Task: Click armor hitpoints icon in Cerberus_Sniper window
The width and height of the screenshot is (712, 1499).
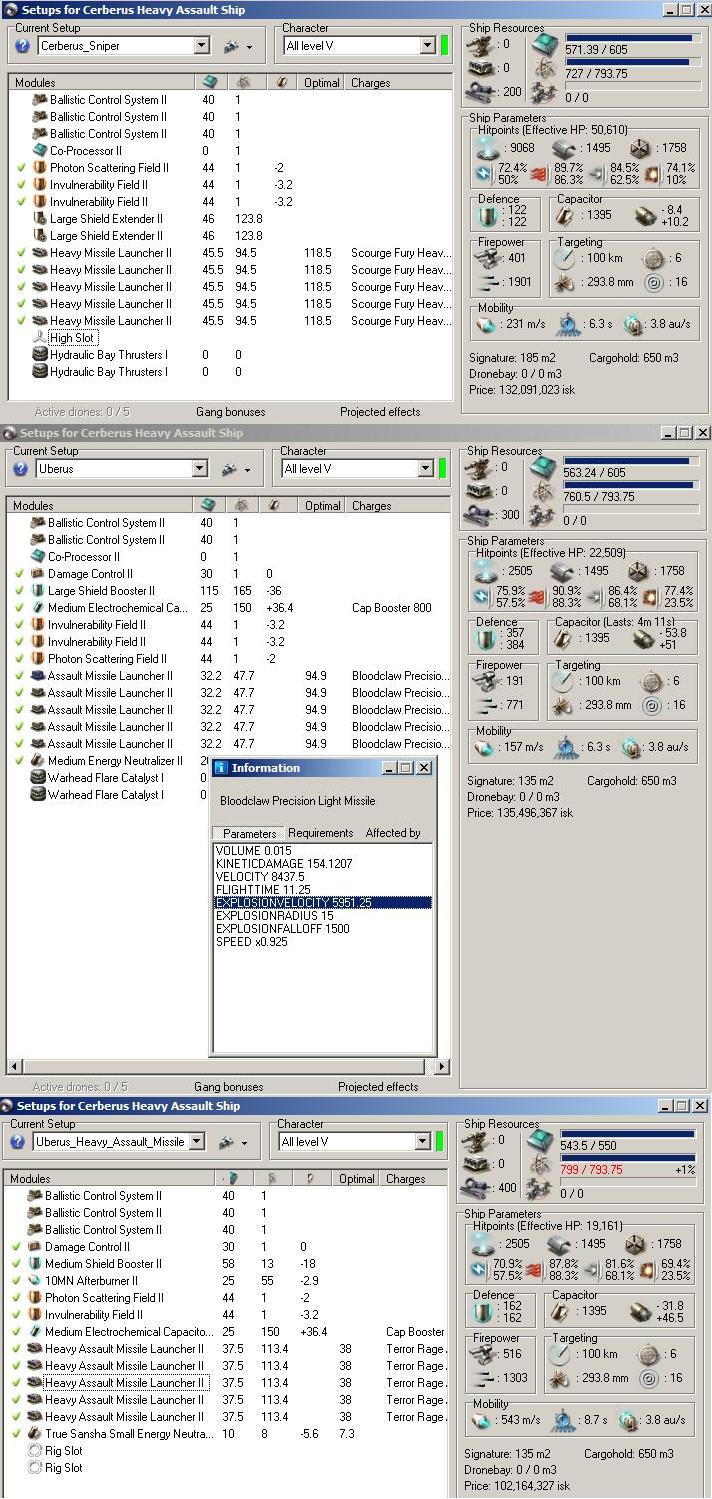Action: (563, 148)
